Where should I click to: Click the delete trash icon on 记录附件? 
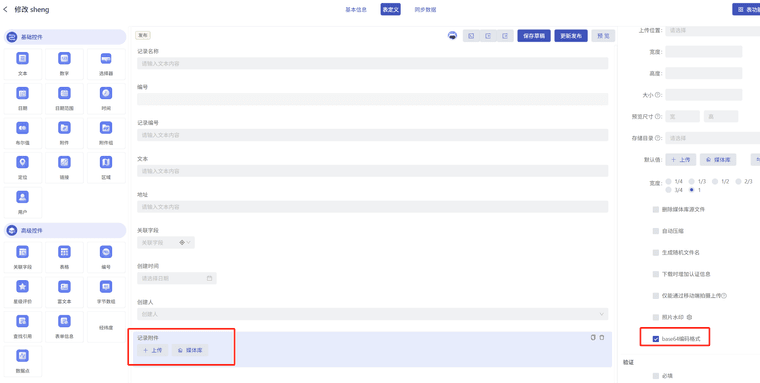(x=602, y=337)
